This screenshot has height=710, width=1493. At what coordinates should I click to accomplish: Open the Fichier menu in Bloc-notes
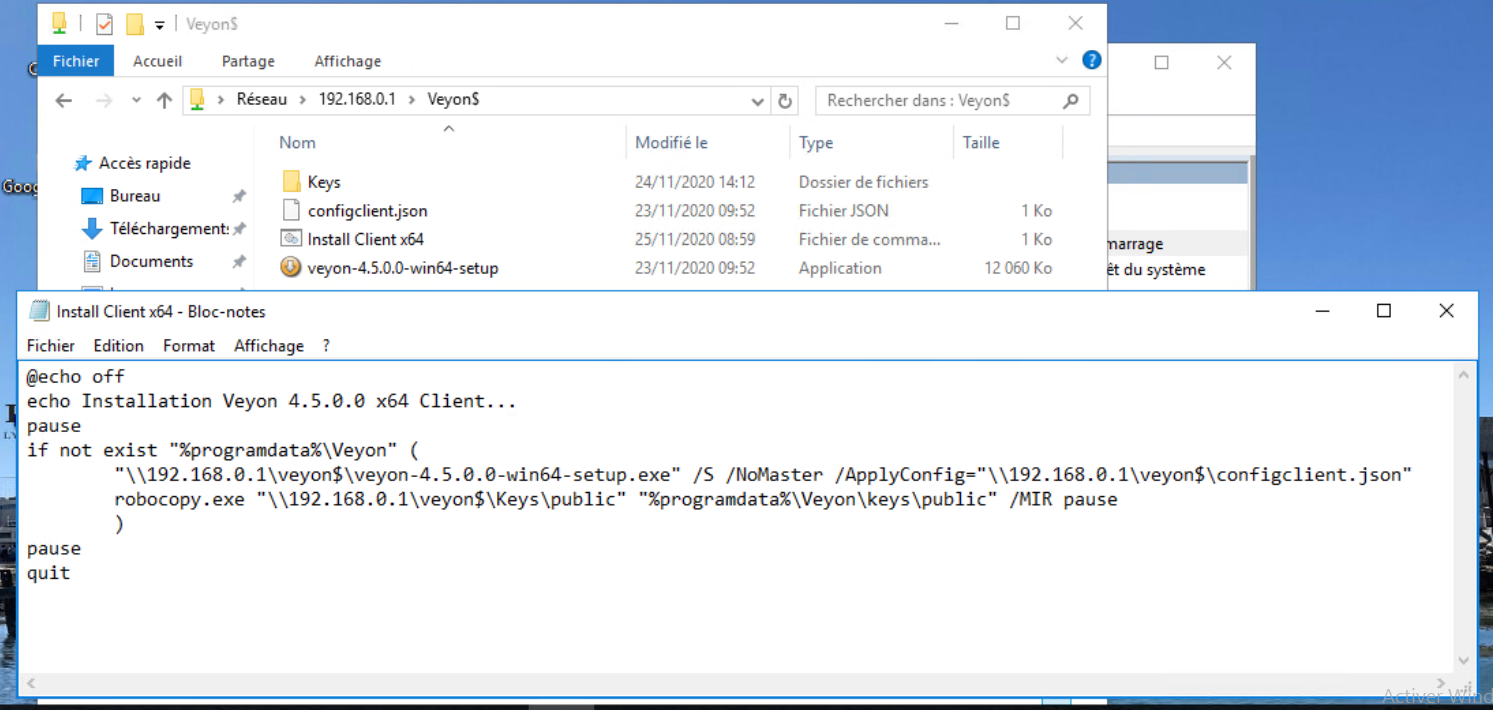pos(51,346)
